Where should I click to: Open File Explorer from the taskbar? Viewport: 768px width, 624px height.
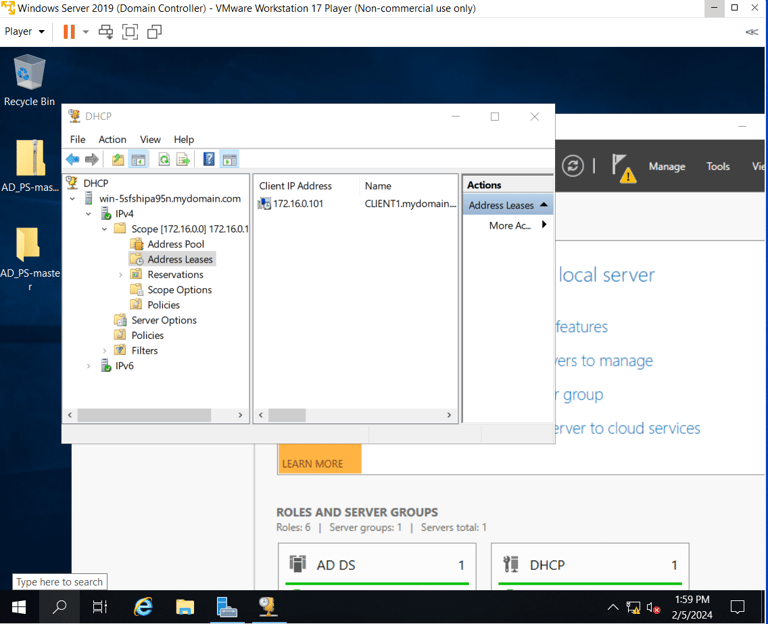coord(185,607)
